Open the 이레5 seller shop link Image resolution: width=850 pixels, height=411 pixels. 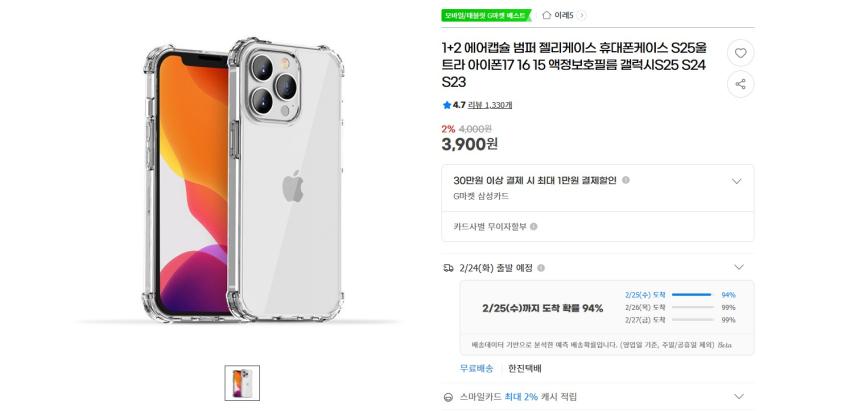(x=563, y=15)
